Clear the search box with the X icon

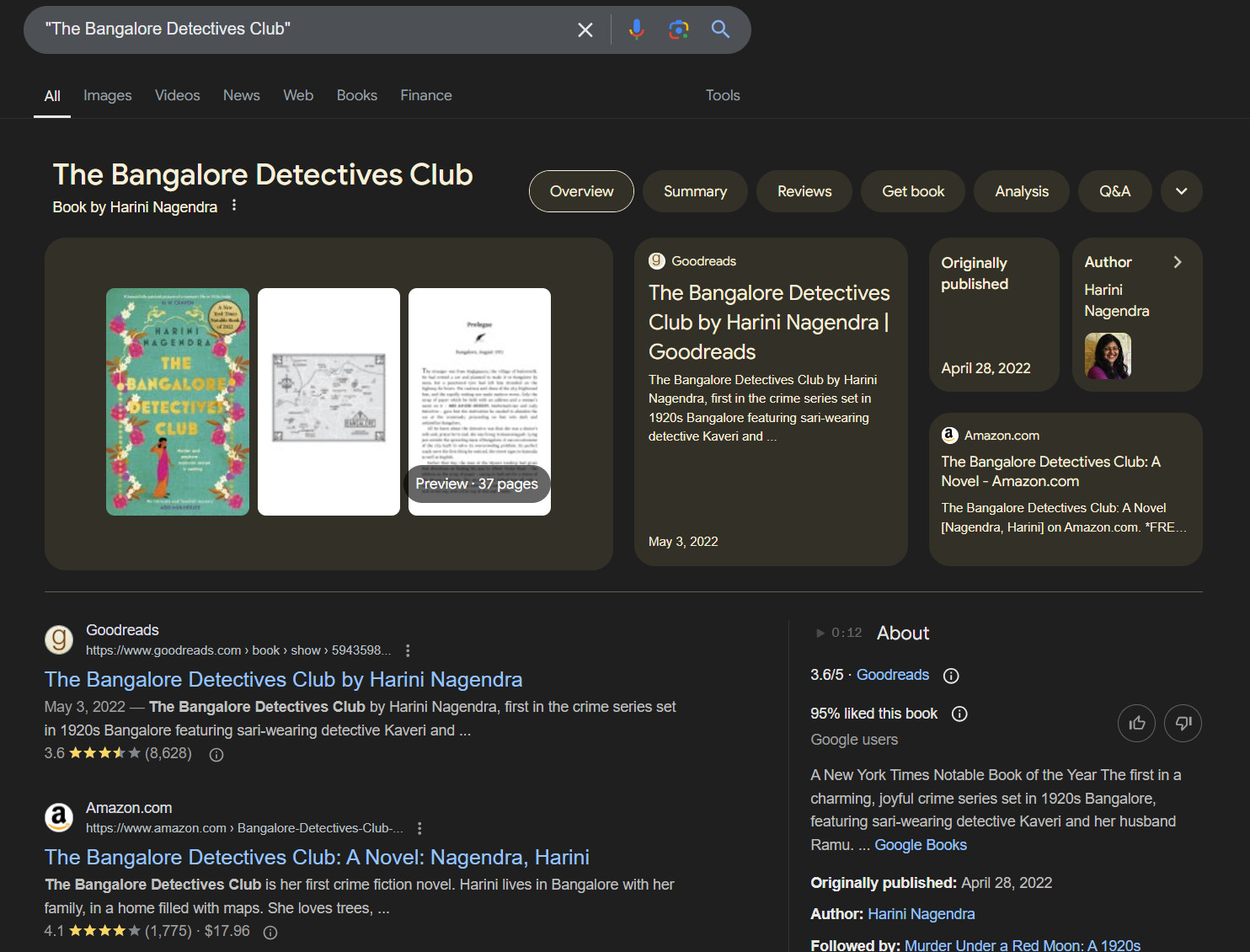585,30
